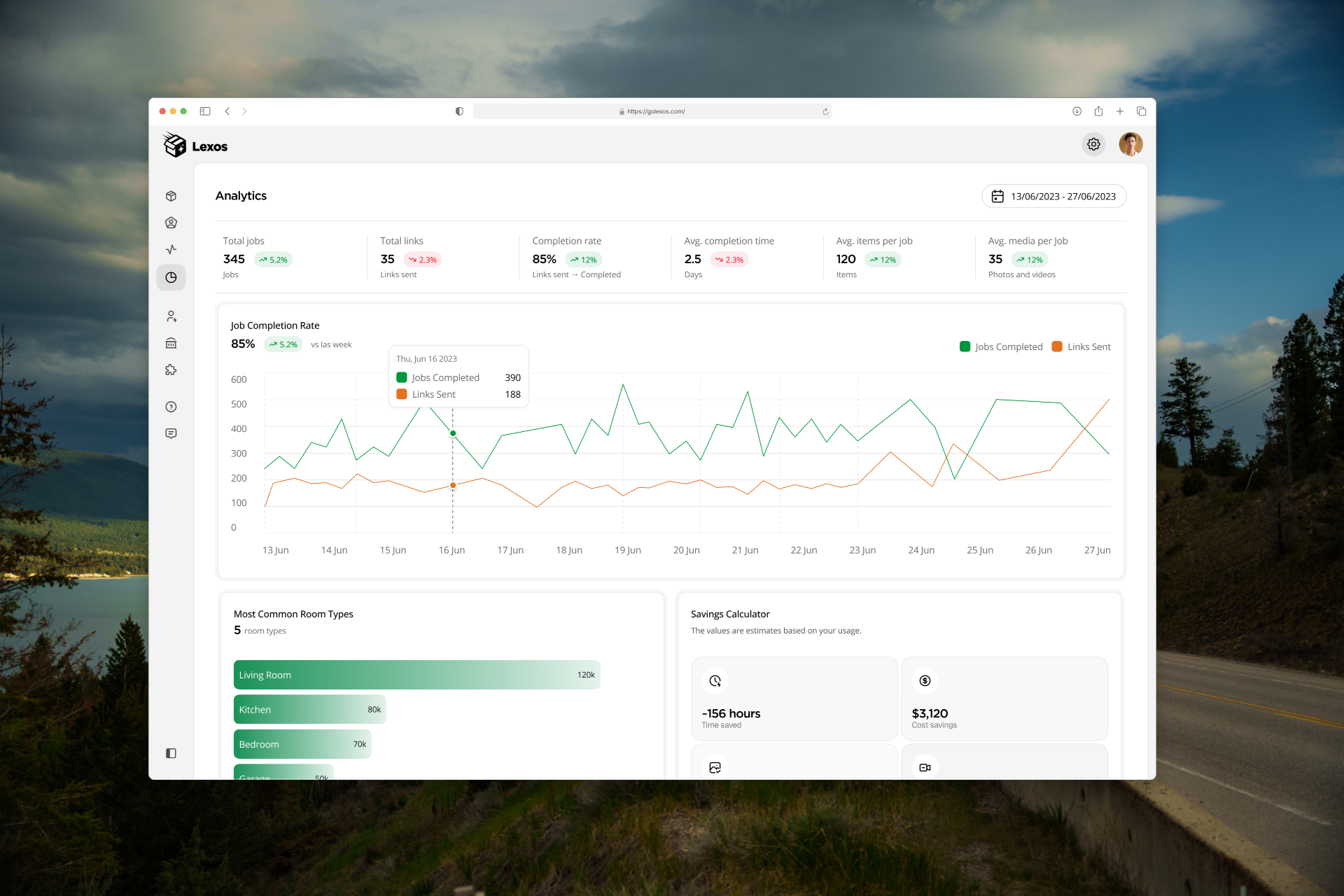The width and height of the screenshot is (1344, 896).
Task: Click the user avatar in header
Action: [1130, 144]
